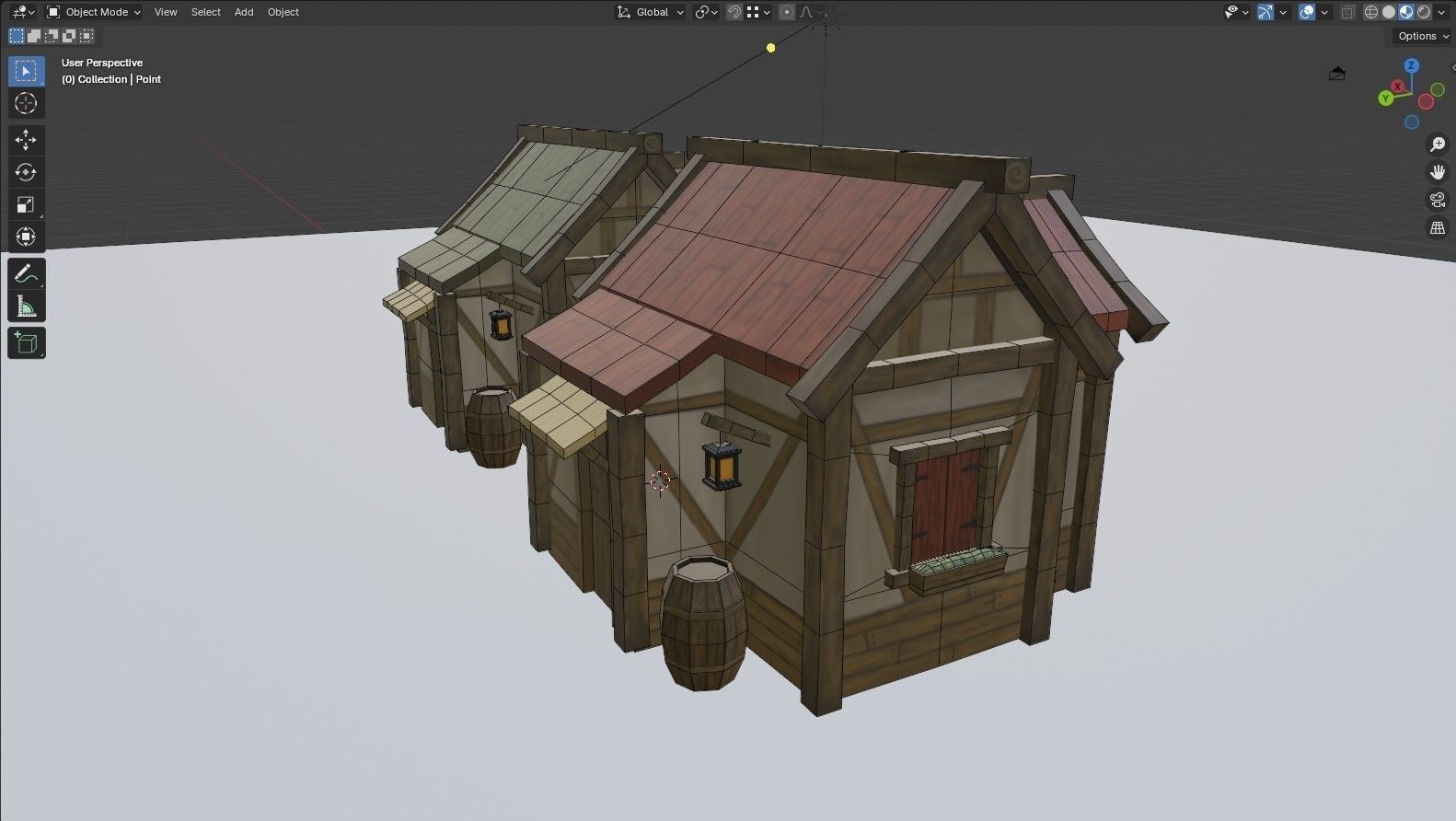This screenshot has width=1456, height=821.
Task: Choose the Move tool
Action: (26, 140)
